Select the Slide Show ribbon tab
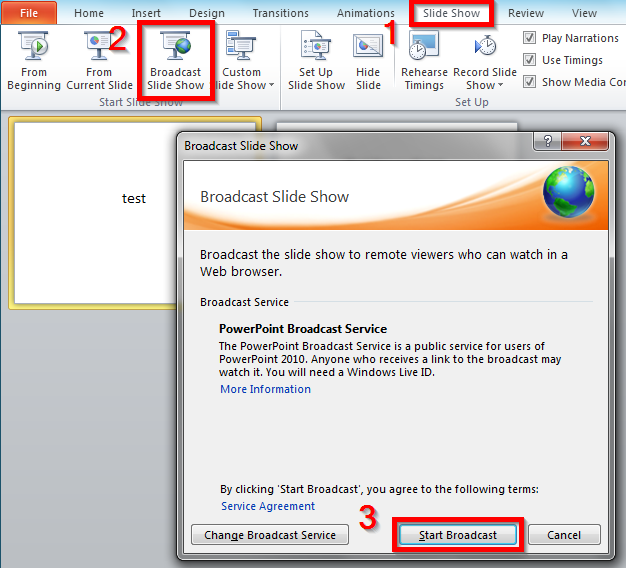Viewport: 626px width, 568px height. point(452,13)
